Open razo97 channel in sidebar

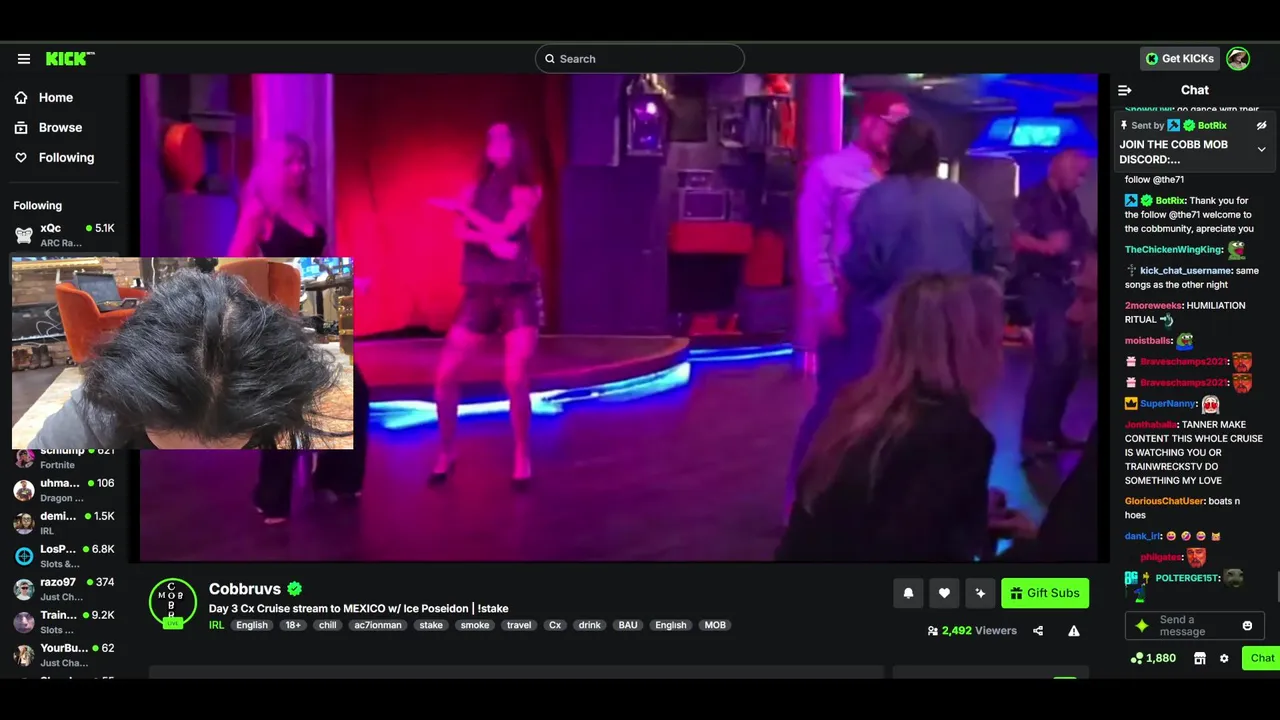(64, 589)
